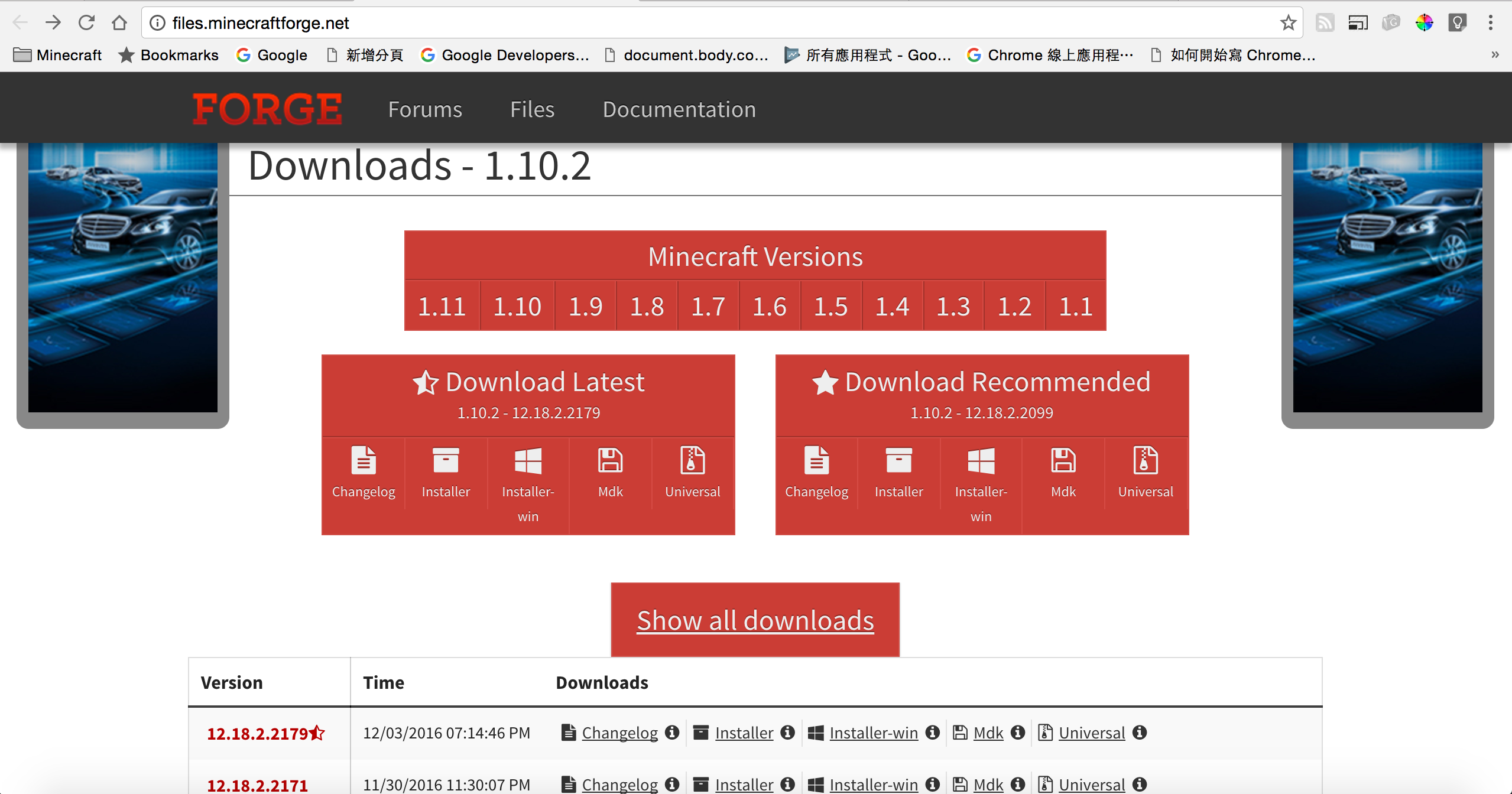1512x794 pixels.
Task: Click info icon beside 12.18.2.2179 Changelog
Action: pyautogui.click(x=672, y=733)
